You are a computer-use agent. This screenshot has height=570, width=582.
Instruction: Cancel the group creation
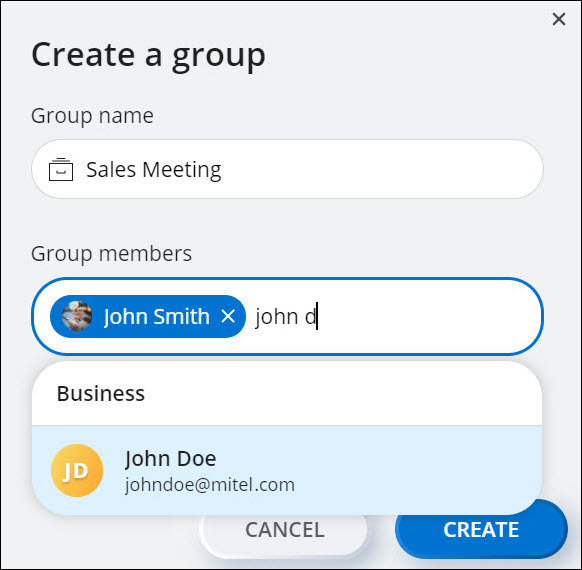pyautogui.click(x=284, y=530)
